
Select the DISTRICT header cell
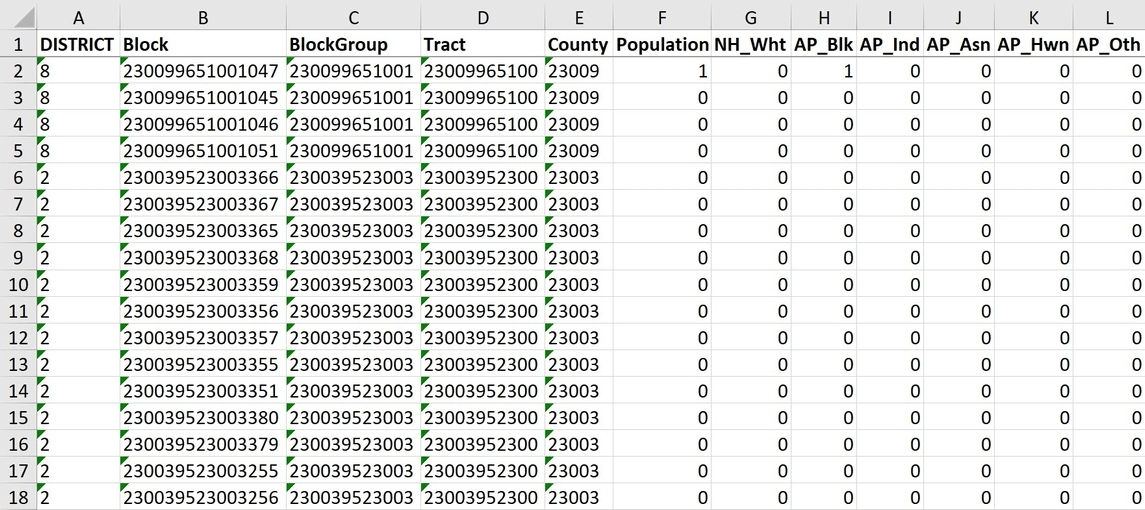[x=78, y=45]
